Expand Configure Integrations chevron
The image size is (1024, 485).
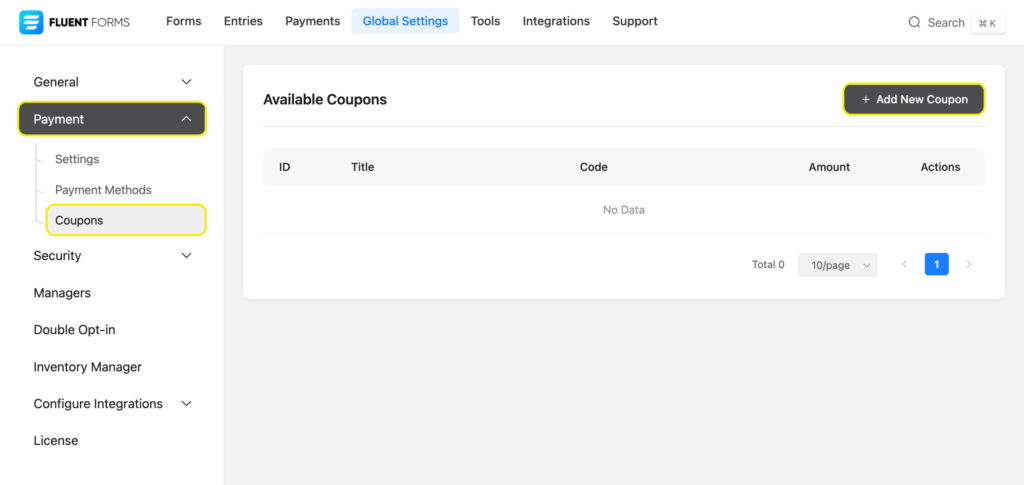tap(186, 403)
